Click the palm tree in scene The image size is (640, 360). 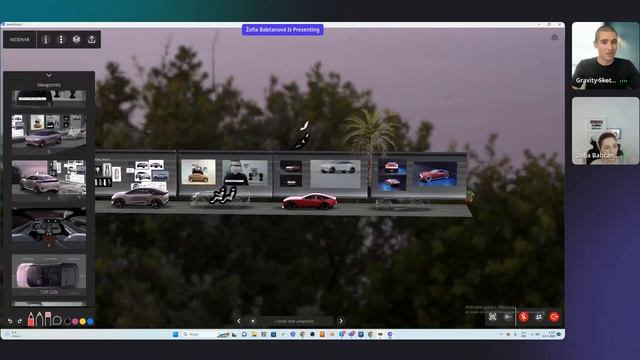click(370, 151)
